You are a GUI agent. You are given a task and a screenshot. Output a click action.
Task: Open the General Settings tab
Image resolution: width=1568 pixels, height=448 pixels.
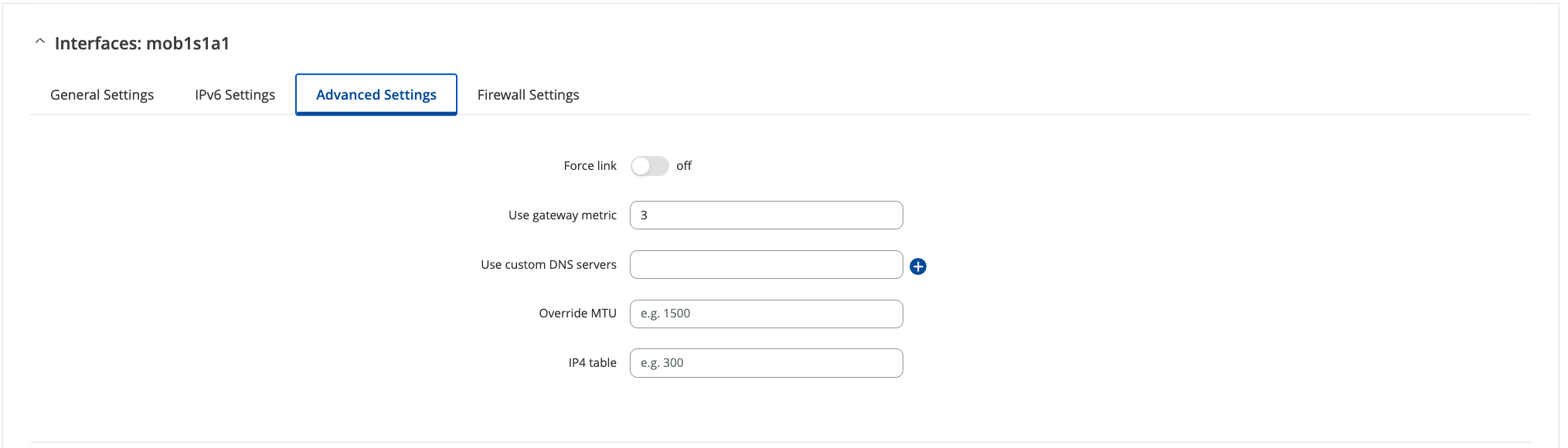(102, 95)
